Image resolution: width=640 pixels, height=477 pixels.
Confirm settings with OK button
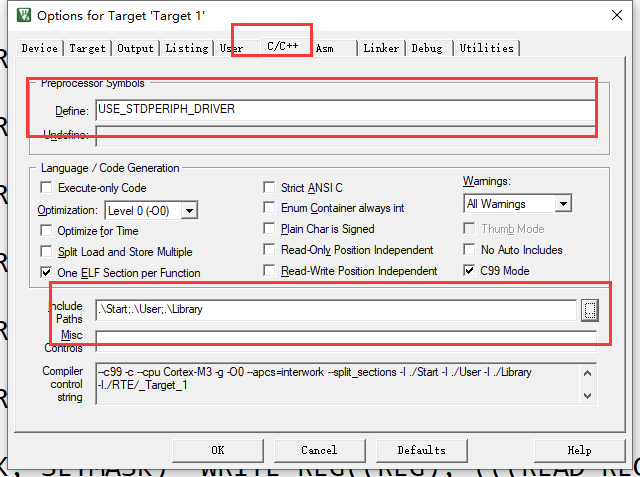(218, 450)
